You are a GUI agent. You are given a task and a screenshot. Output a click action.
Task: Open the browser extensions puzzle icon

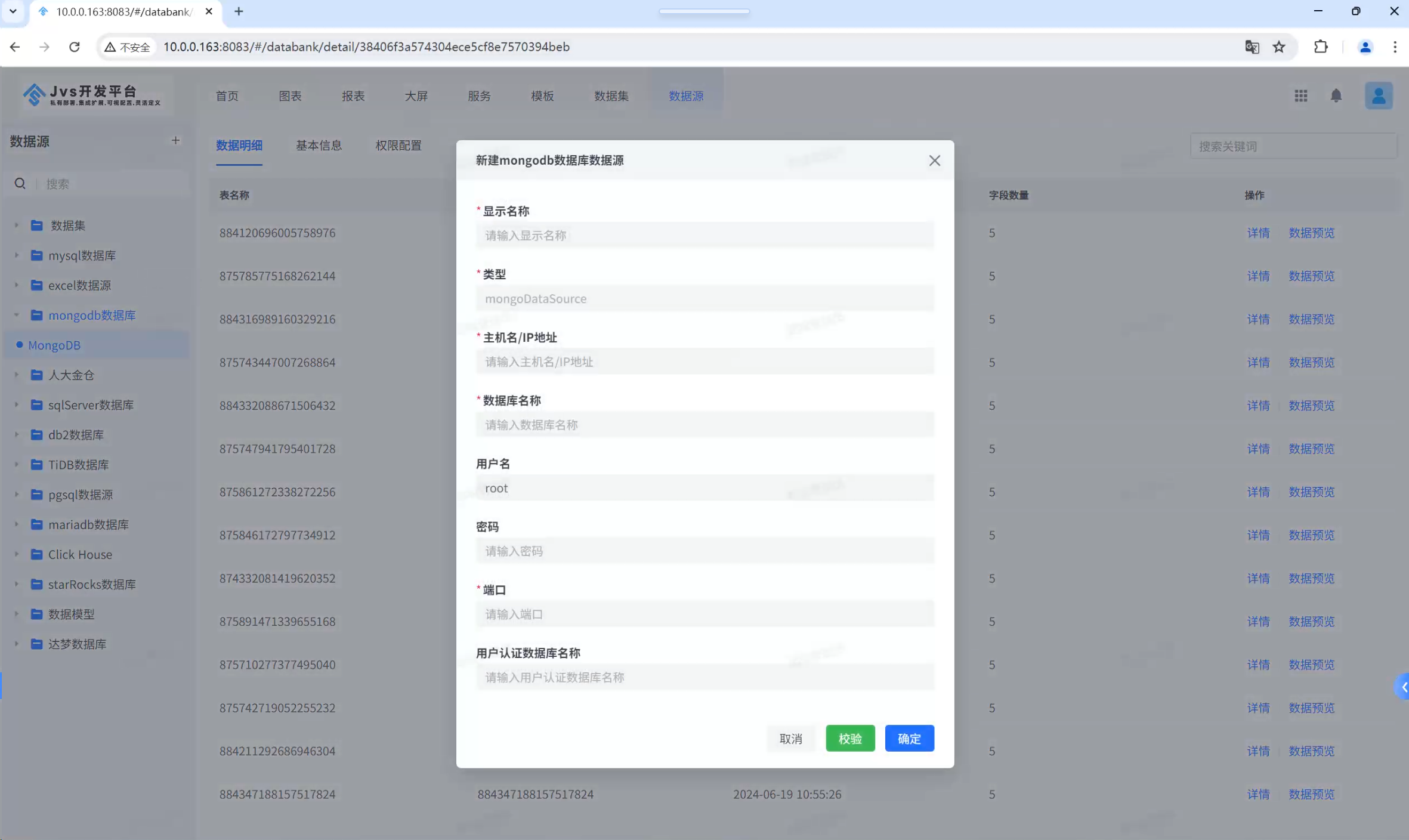point(1321,47)
